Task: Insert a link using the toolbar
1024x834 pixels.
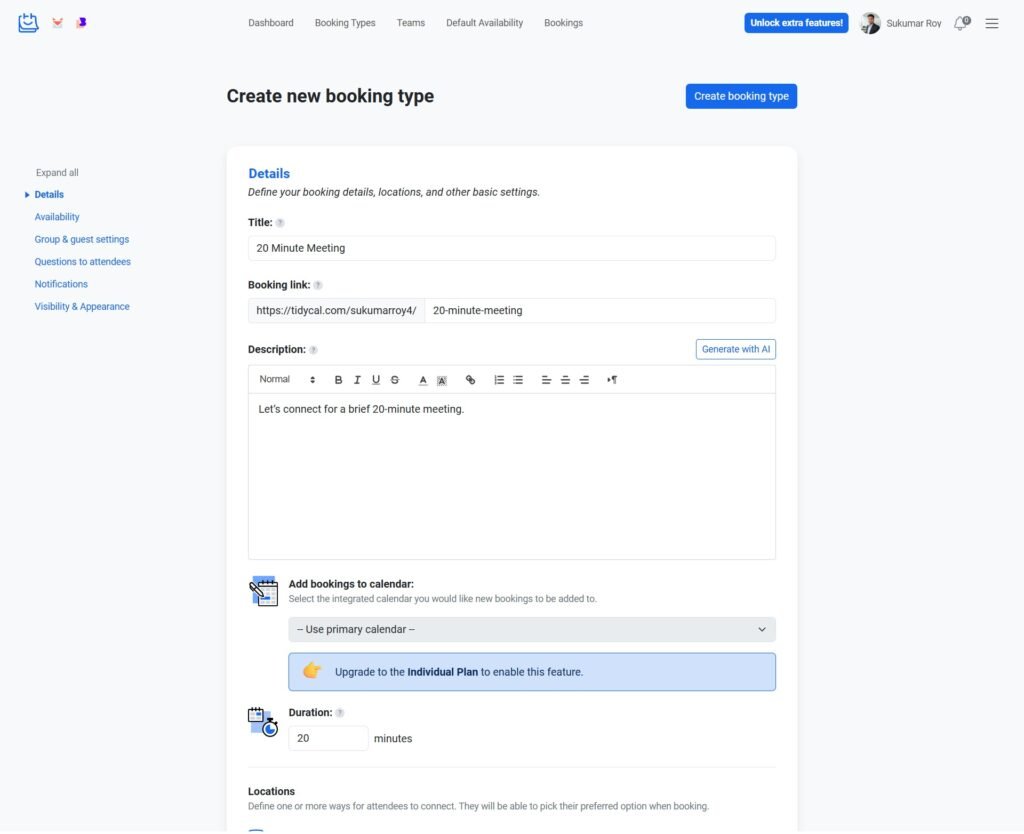Action: point(471,380)
